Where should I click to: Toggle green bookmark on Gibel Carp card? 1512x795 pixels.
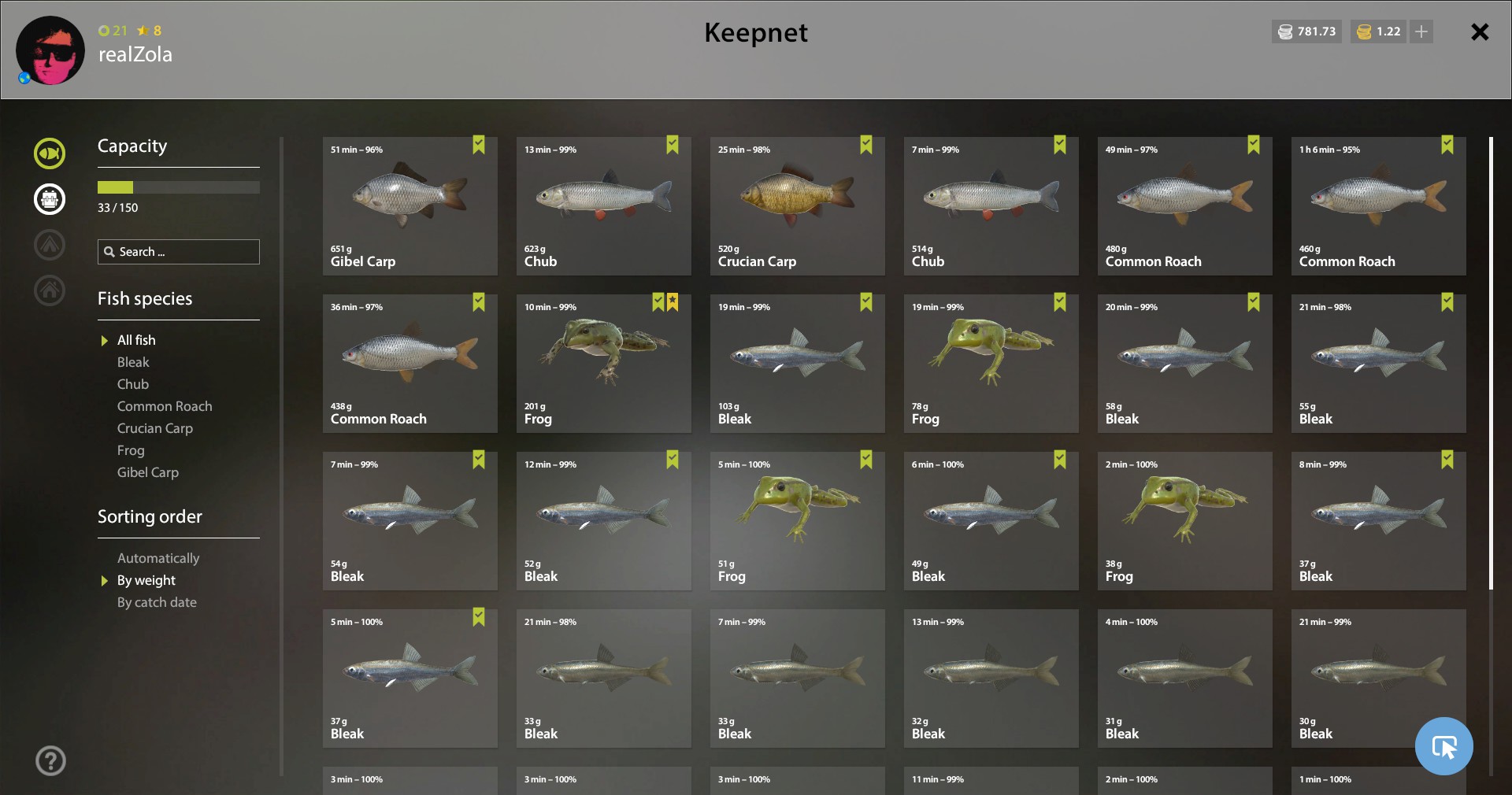[x=479, y=145]
